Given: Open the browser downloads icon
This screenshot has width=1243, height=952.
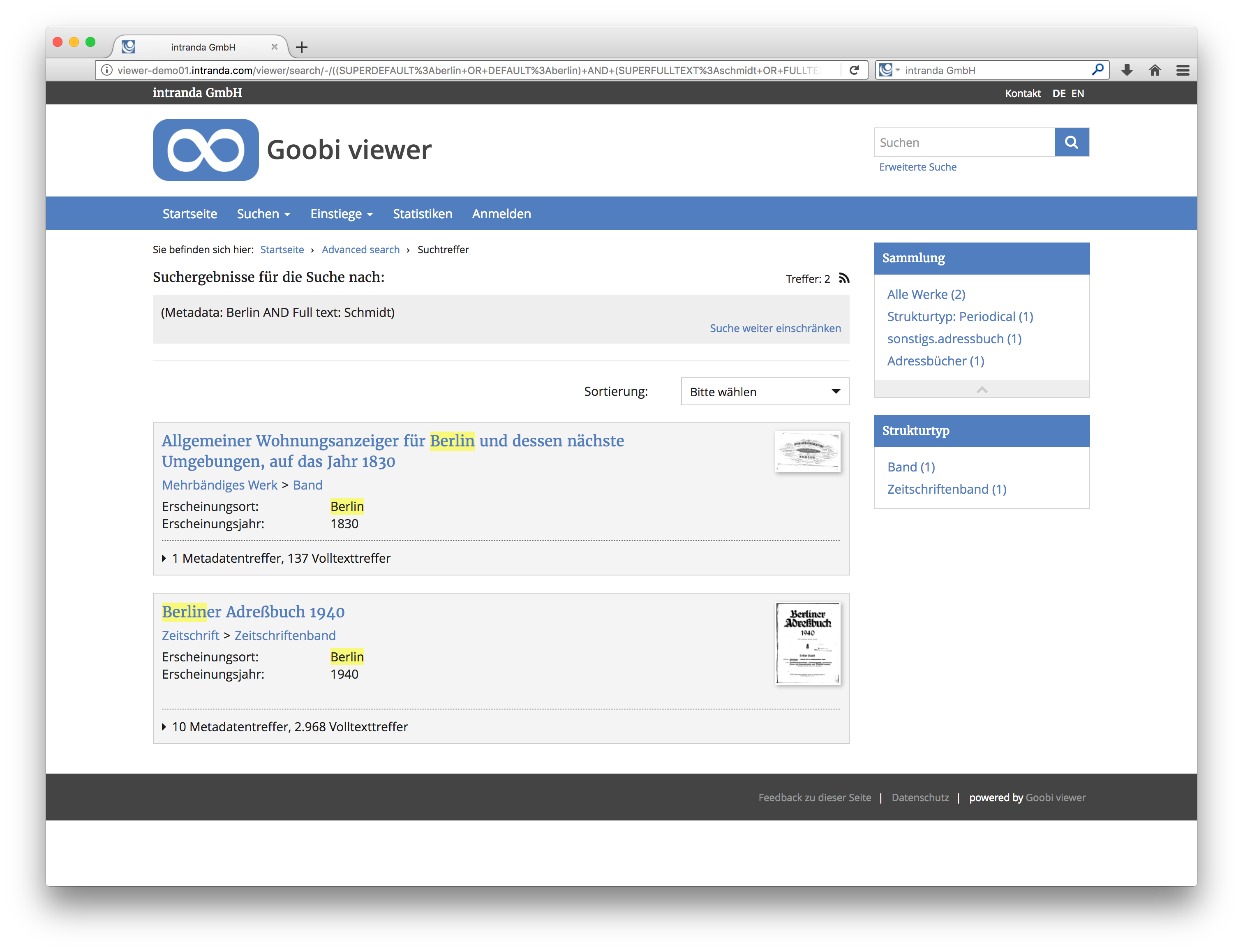Looking at the screenshot, I should tap(1127, 70).
